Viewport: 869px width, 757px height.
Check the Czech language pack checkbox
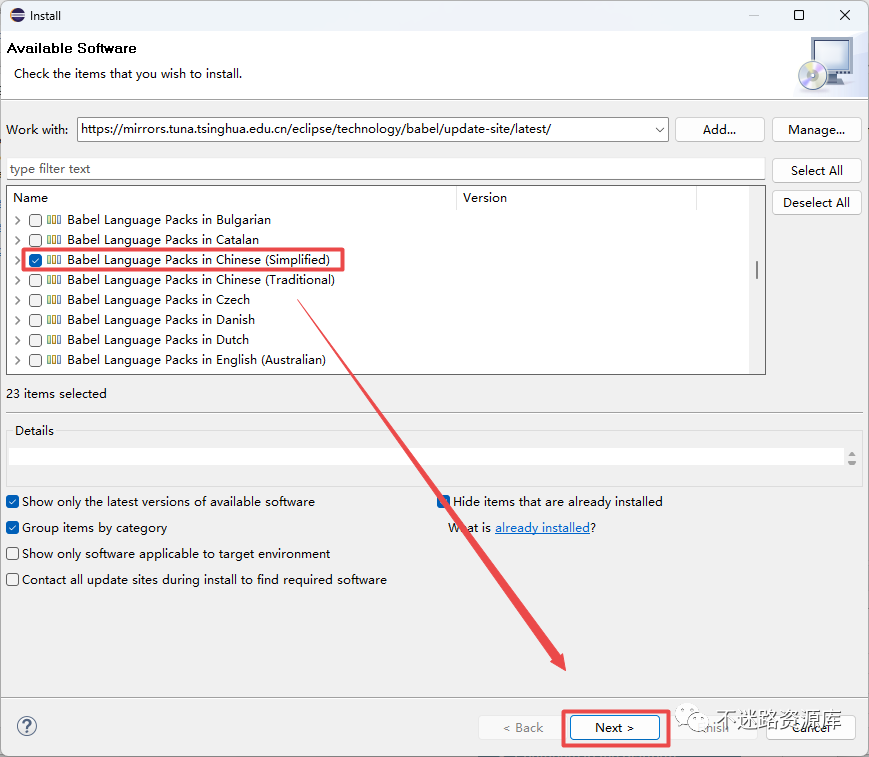coord(35,300)
